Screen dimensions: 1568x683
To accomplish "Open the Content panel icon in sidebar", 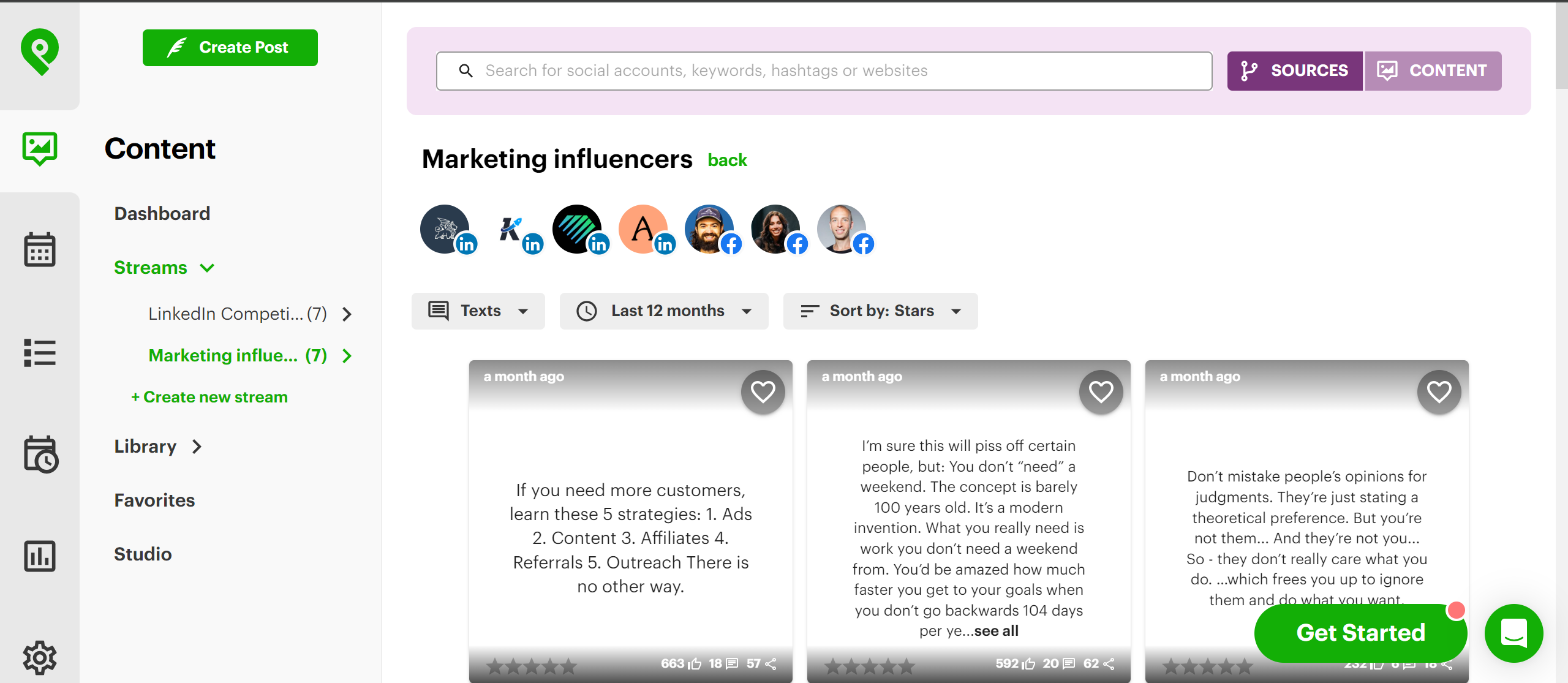I will tap(39, 148).
